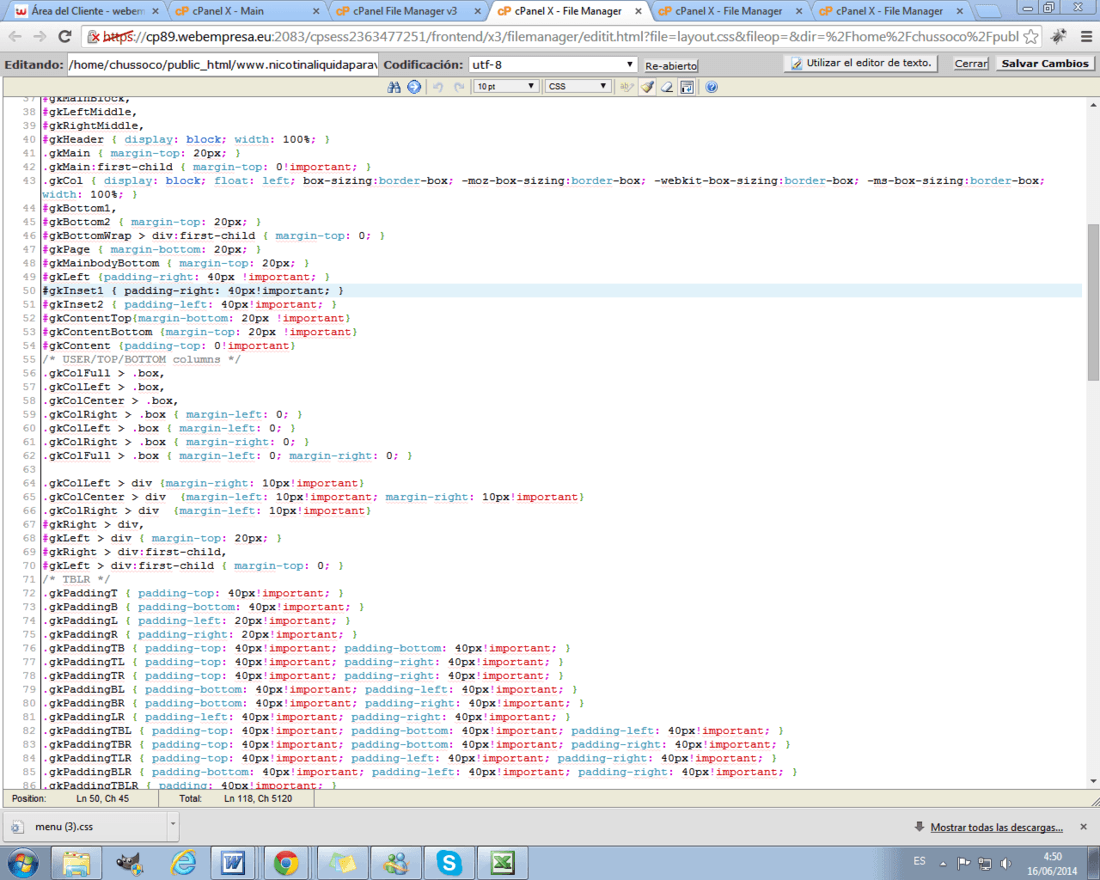The height and width of the screenshot is (880, 1100).
Task: Click the eraser icon in editor toolbar
Action: pyautogui.click(x=667, y=87)
